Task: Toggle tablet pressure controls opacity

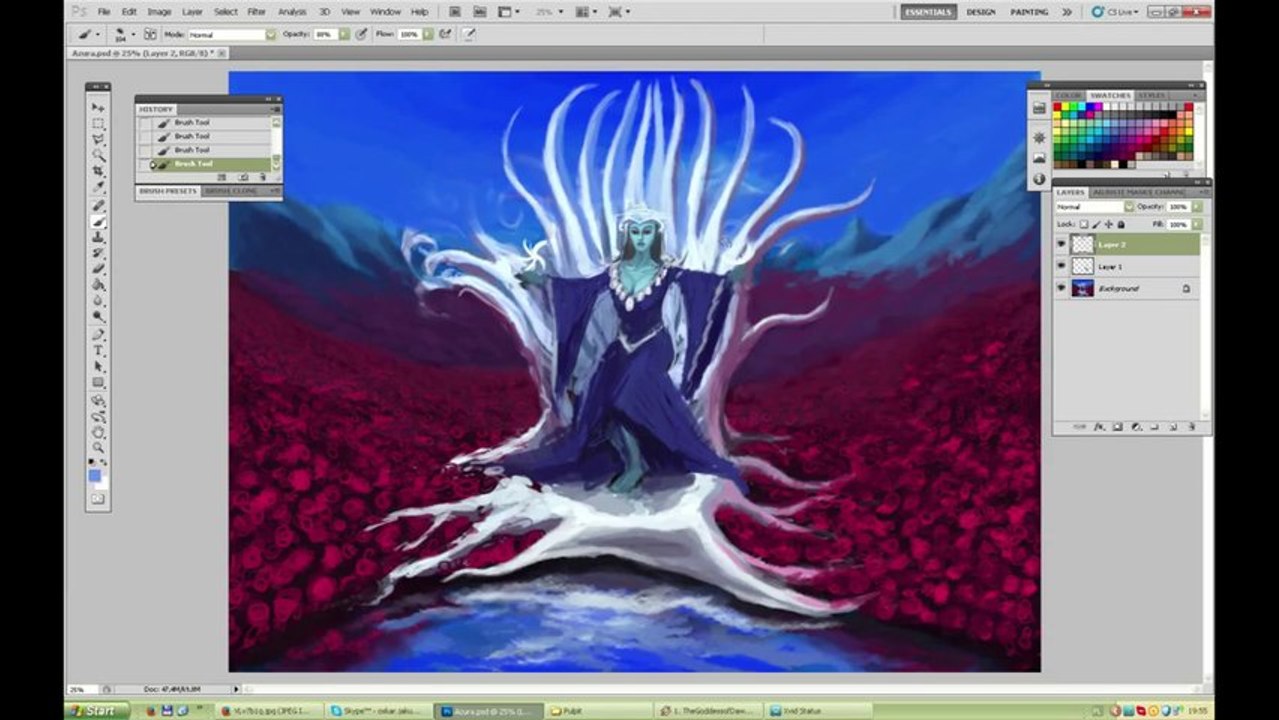Action: 362,34
